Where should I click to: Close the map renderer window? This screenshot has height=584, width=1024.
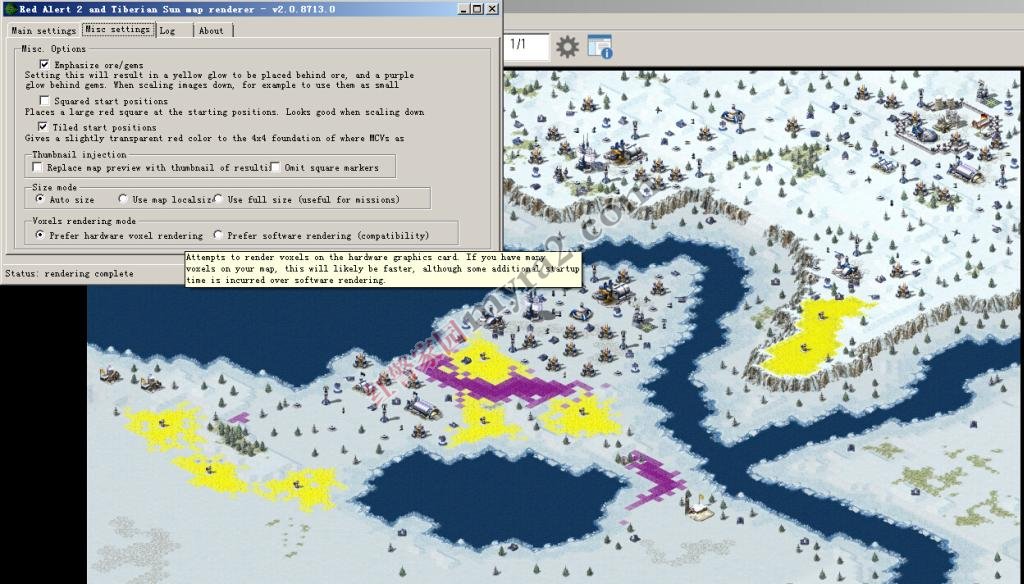pos(492,8)
